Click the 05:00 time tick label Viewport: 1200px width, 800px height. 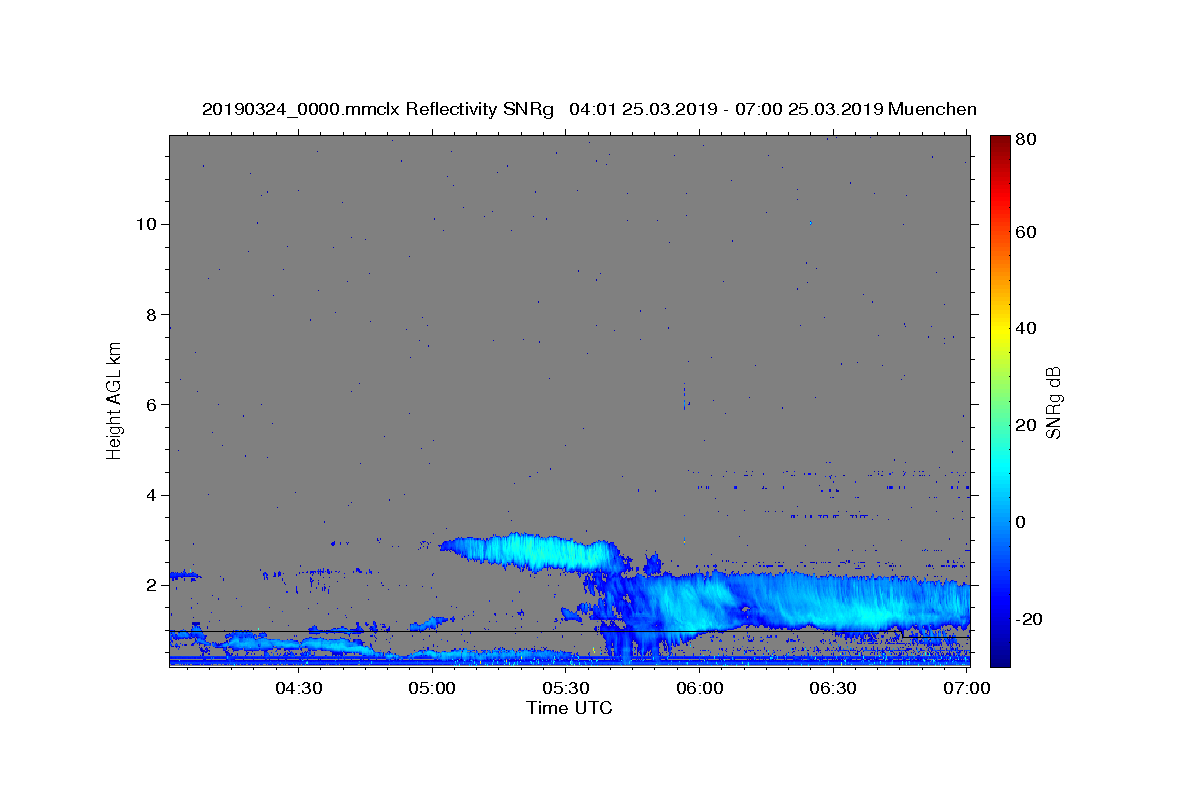(432, 688)
